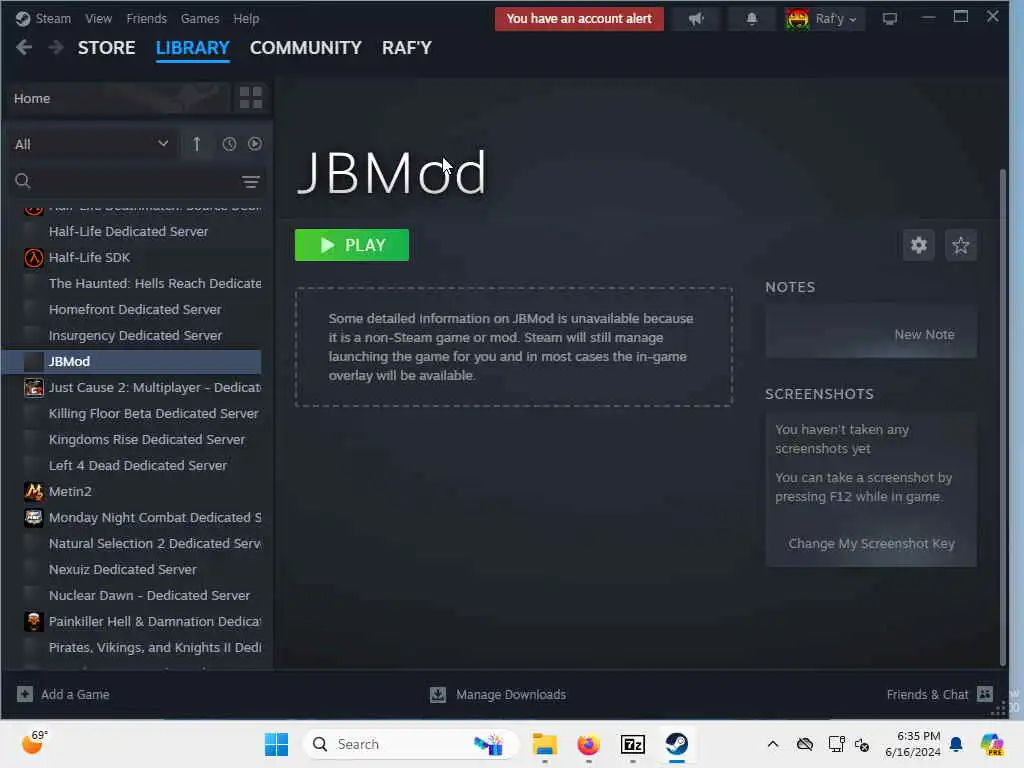1024x768 pixels.
Task: Click the Painkiller Hell & Damnation icon
Action: click(x=34, y=621)
